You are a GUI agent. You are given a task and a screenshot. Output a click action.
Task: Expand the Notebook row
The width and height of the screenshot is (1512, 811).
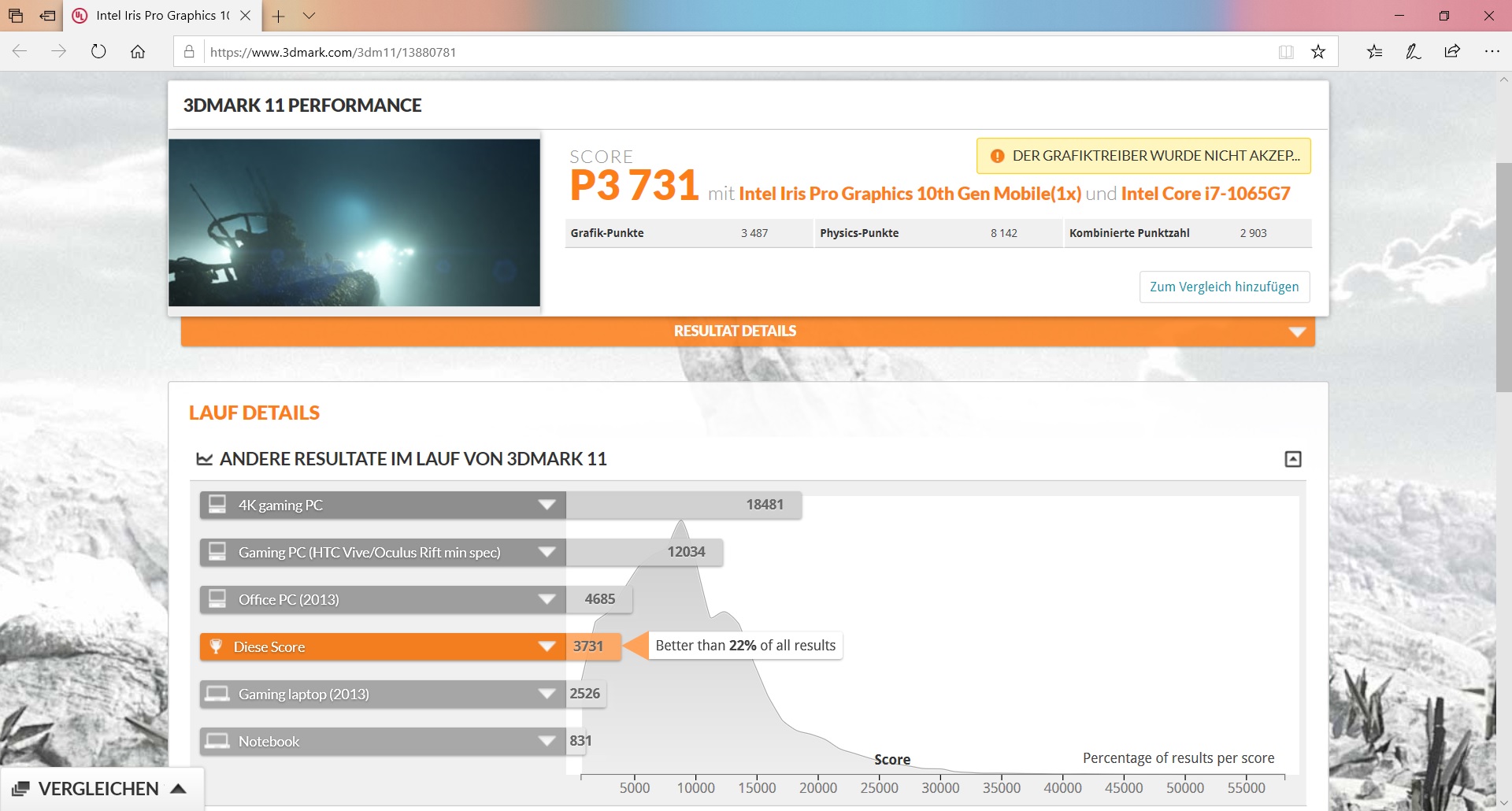(x=547, y=741)
